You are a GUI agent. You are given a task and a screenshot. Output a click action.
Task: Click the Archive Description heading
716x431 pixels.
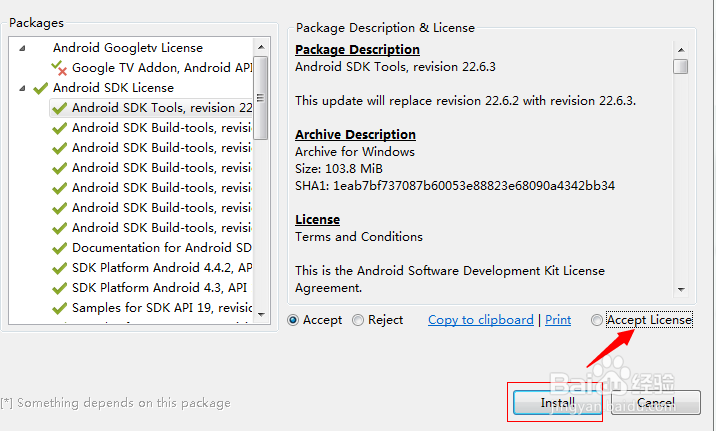pos(355,135)
